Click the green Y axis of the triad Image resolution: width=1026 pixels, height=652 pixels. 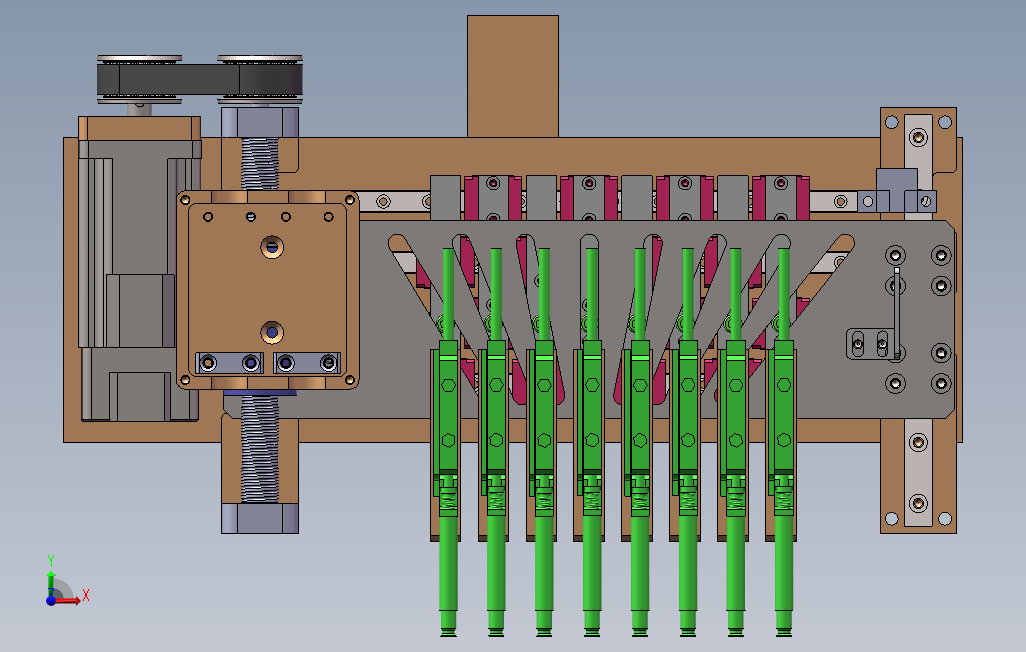(x=51, y=583)
